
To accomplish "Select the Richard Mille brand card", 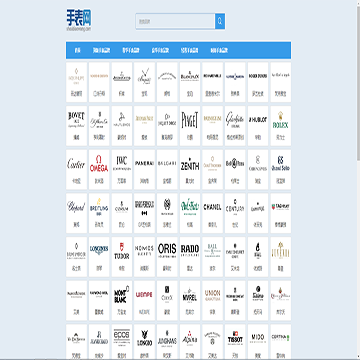I will [212, 82].
